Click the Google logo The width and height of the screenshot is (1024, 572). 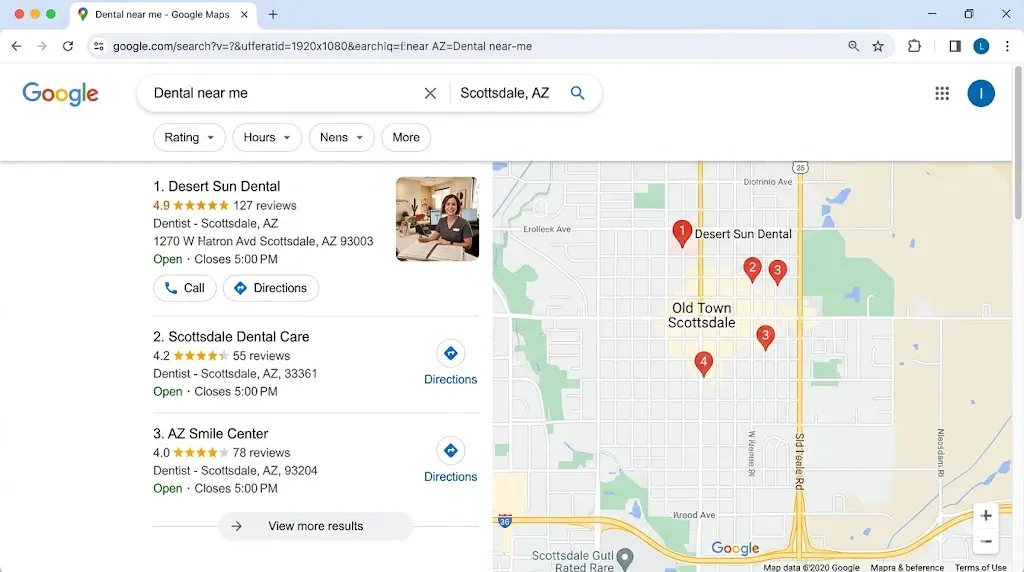click(60, 93)
